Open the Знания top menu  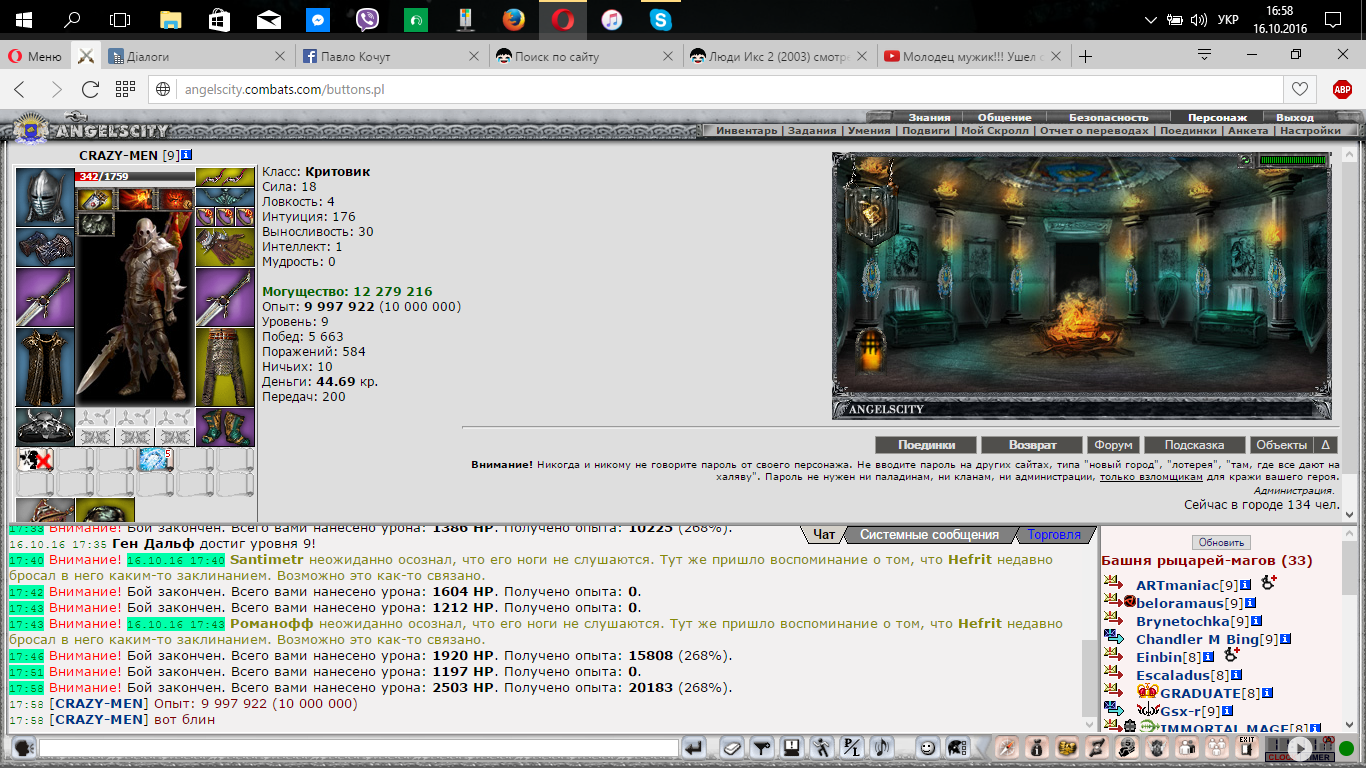[x=929, y=117]
